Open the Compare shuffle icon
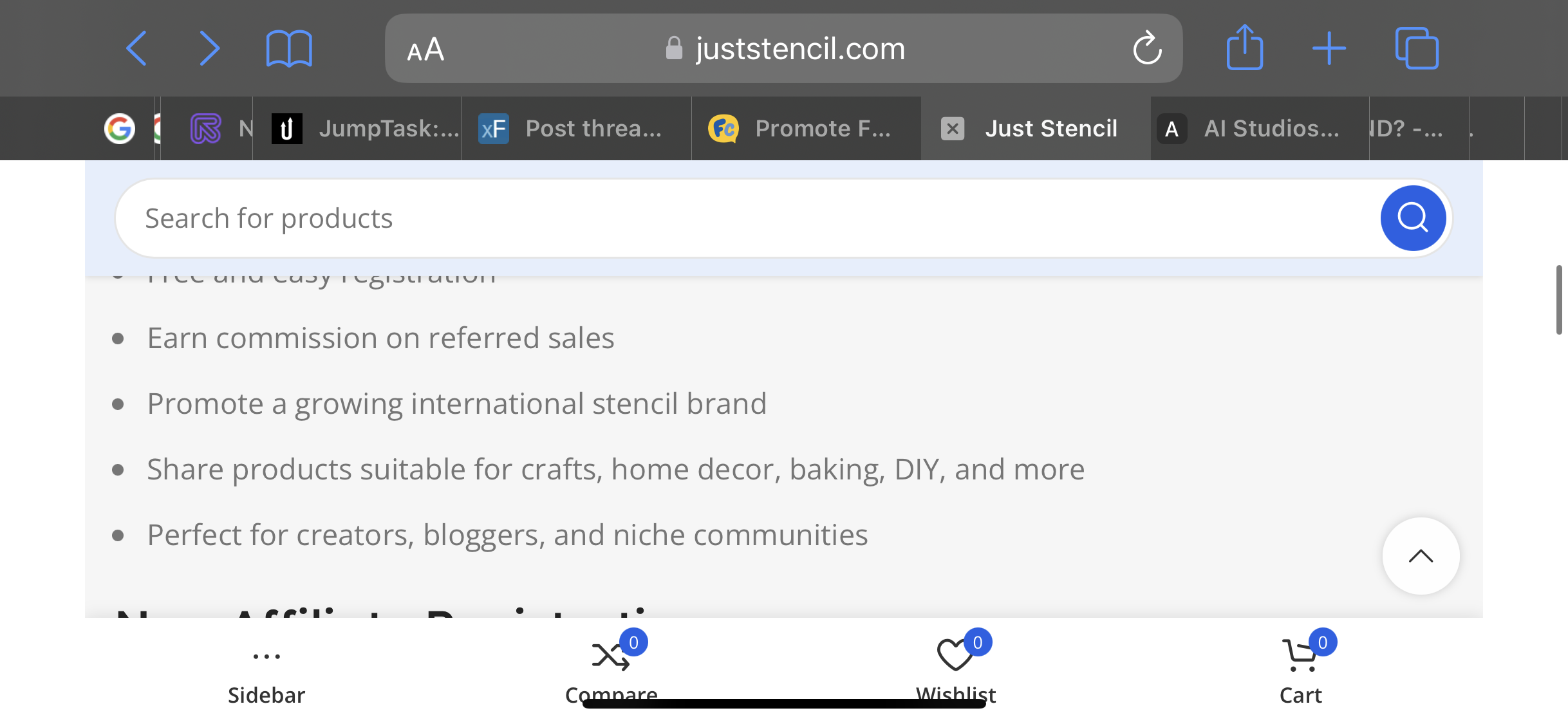1568x724 pixels. pos(611,656)
